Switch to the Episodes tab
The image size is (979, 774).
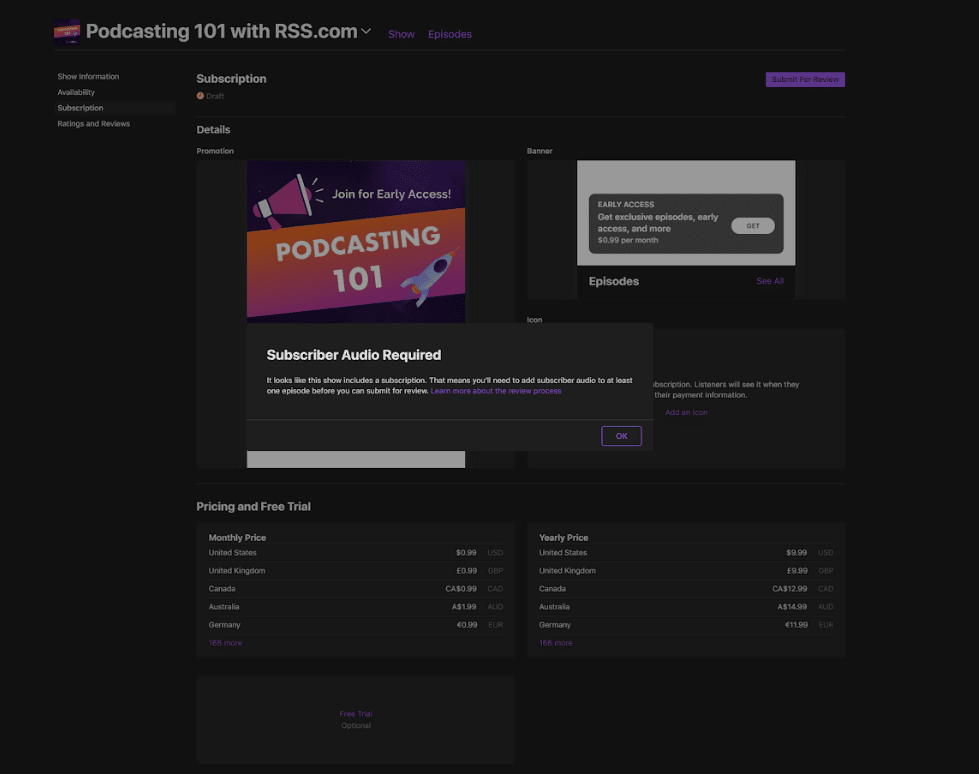[450, 34]
